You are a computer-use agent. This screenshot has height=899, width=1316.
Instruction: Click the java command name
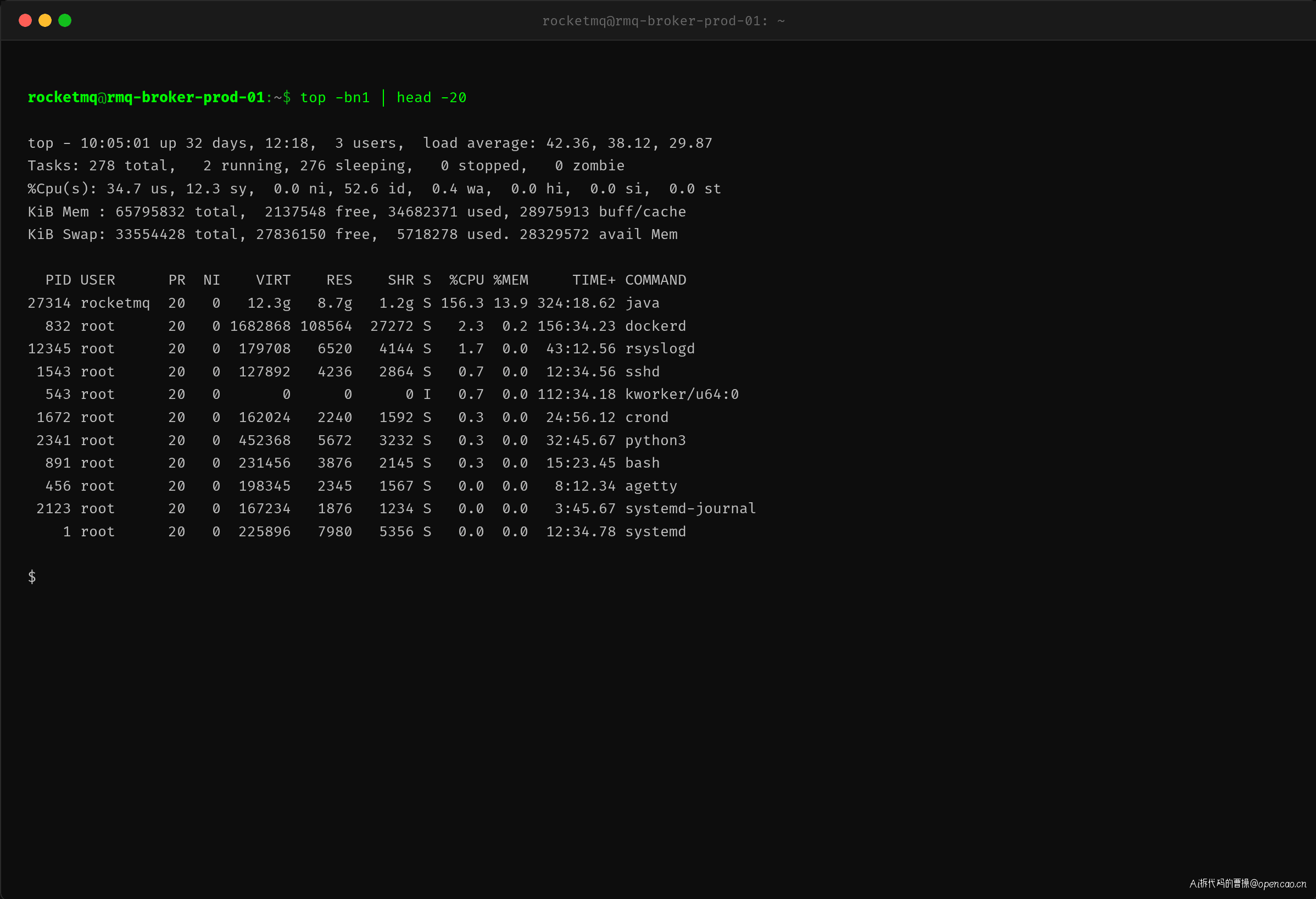[642, 303]
